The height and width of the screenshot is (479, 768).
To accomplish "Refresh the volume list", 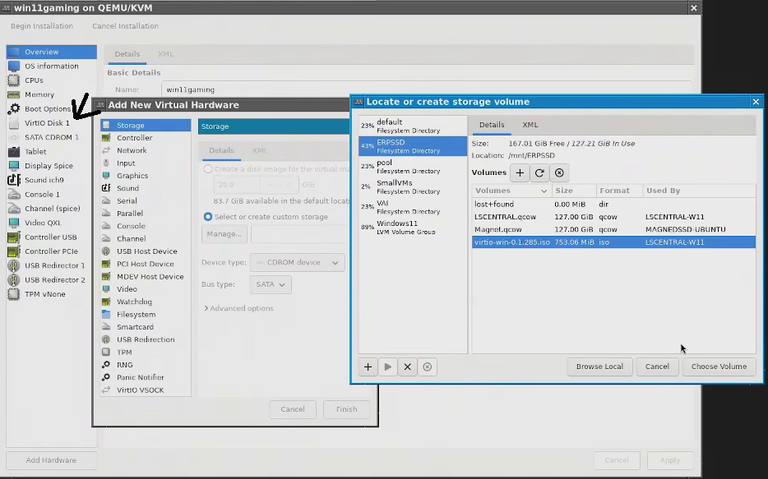I will [539, 173].
